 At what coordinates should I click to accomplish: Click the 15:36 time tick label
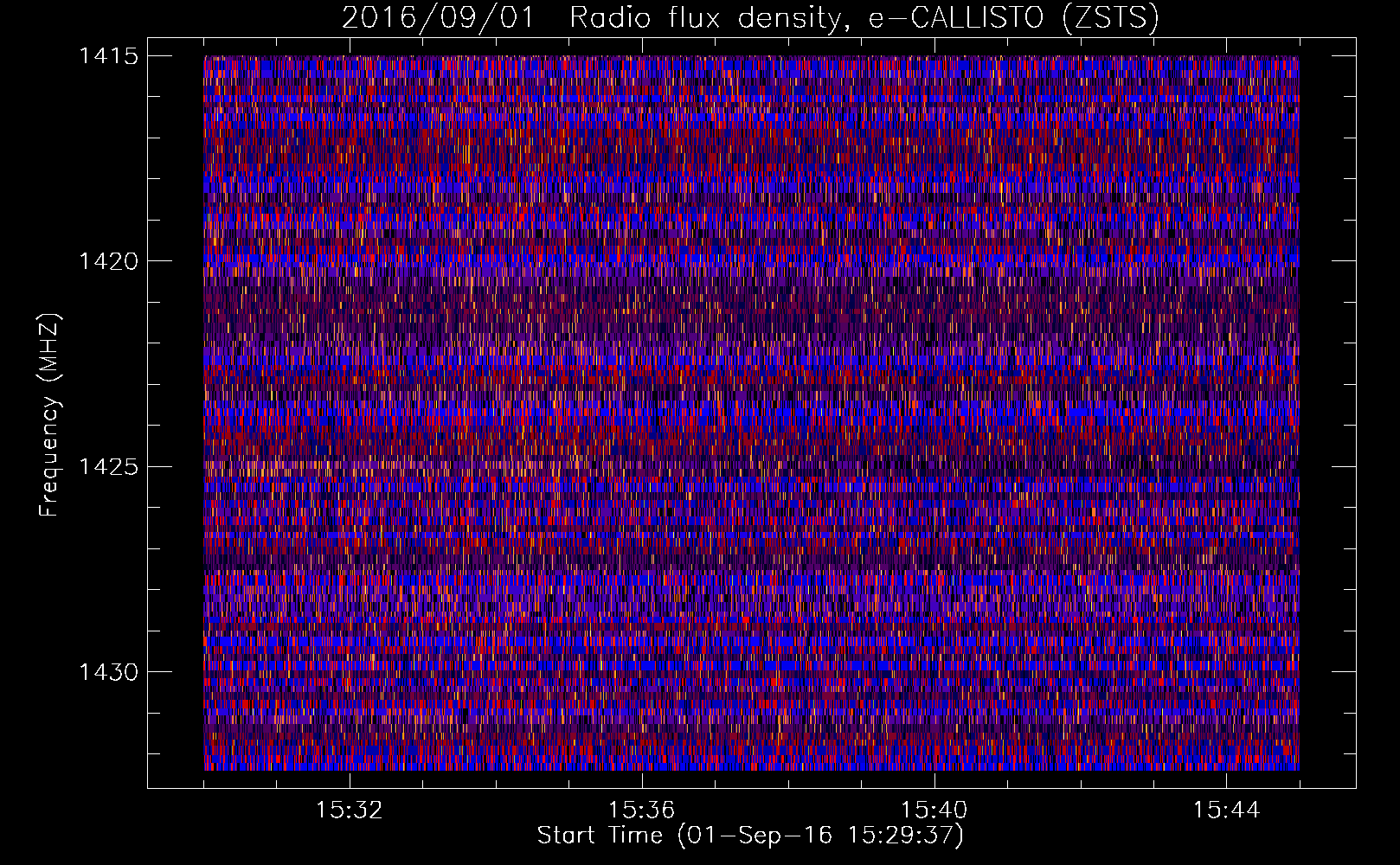coord(641,811)
